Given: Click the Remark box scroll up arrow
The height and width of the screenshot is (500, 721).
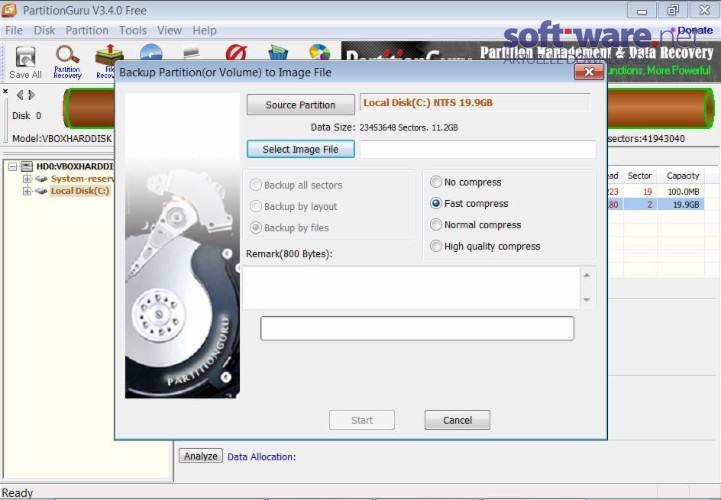Looking at the screenshot, I should (587, 275).
